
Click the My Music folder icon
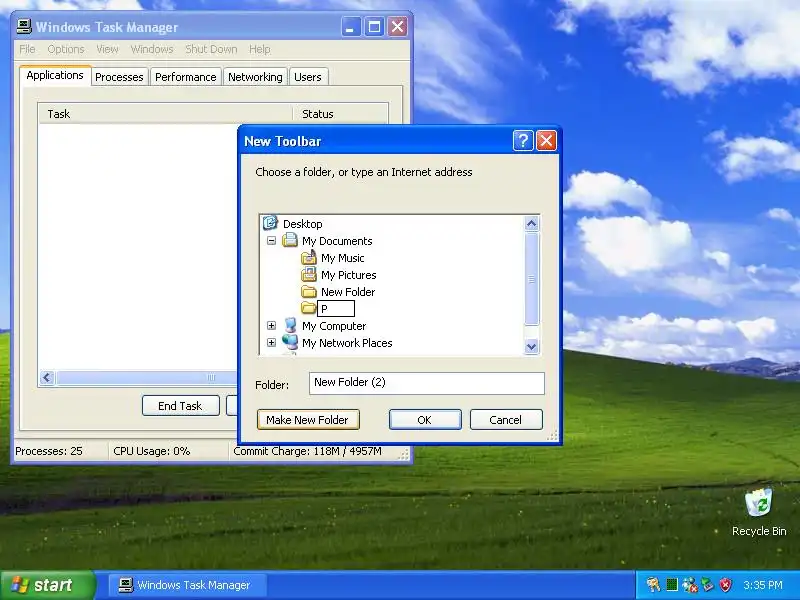coord(309,257)
